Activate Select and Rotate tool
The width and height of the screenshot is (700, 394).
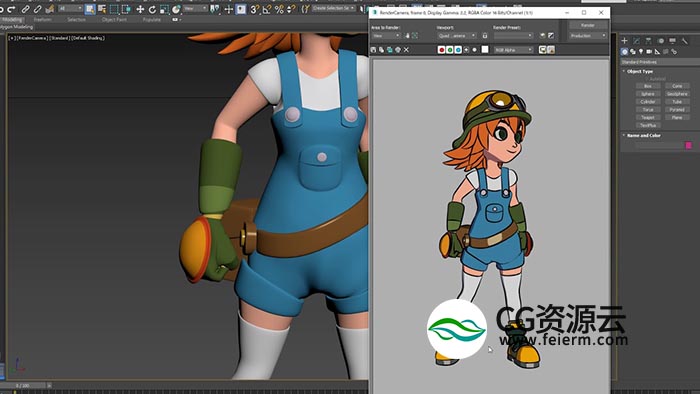152,9
